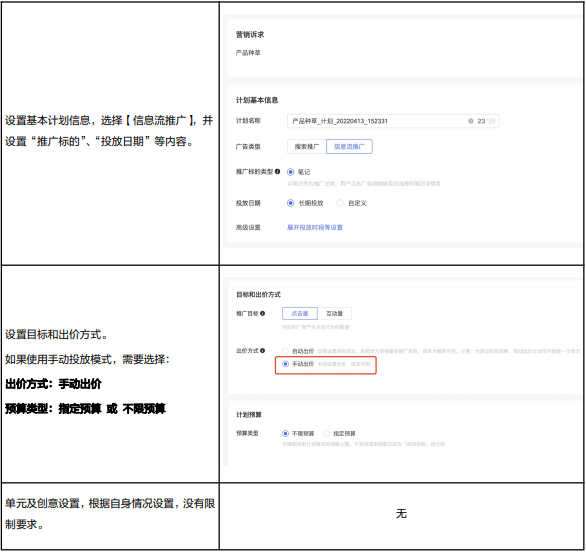This screenshot has width=586, height=552.
Task: Click the bold 预算类型 instruction line
Action: 85,409
